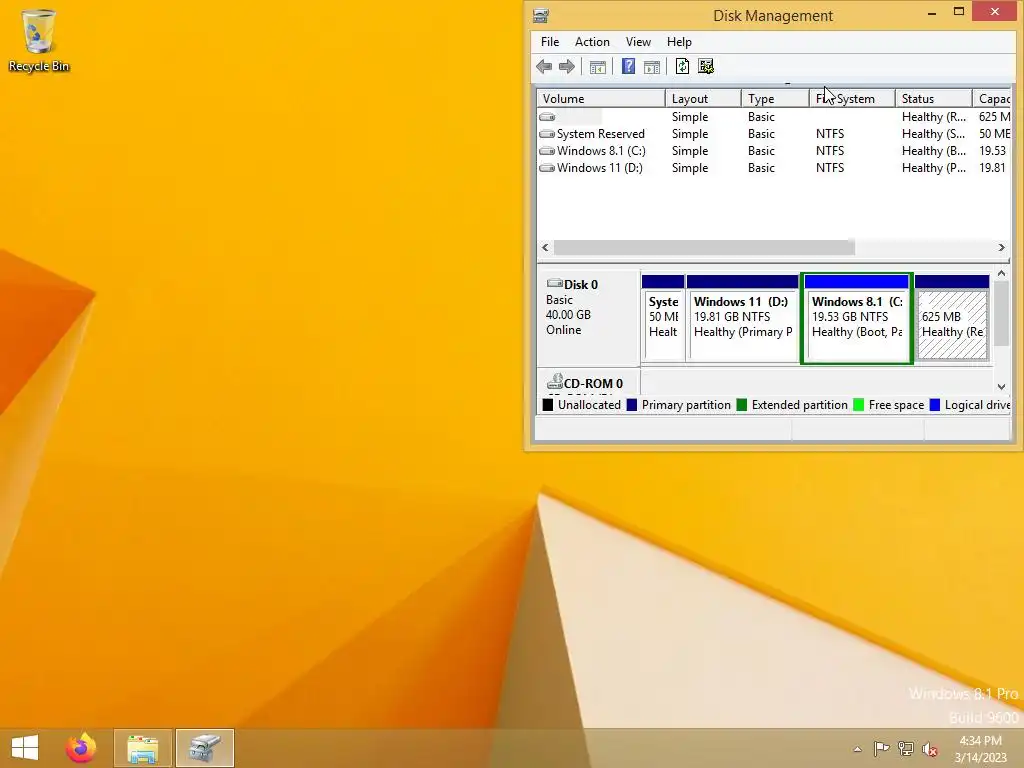Click the Logical drive legend swatch
1024x768 pixels.
click(x=935, y=405)
